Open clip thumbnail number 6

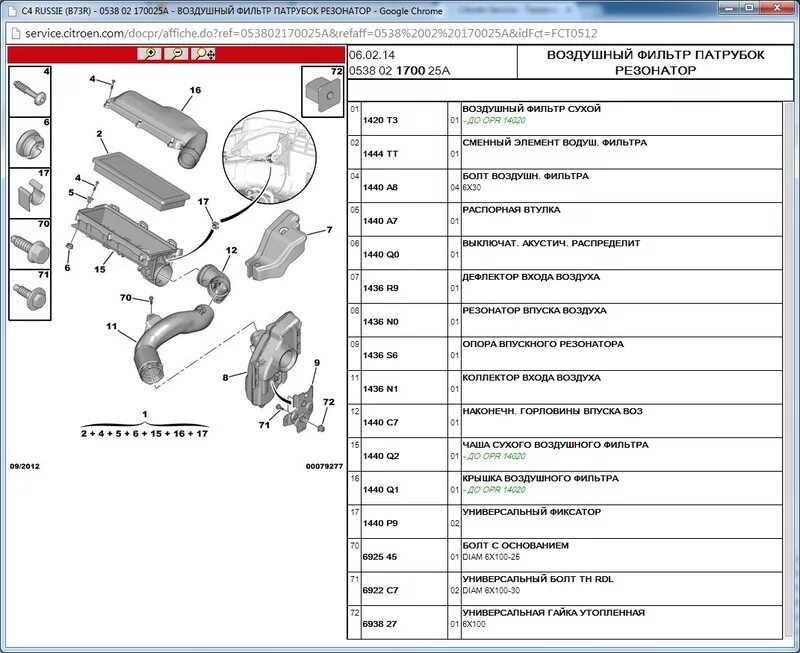tap(30, 142)
